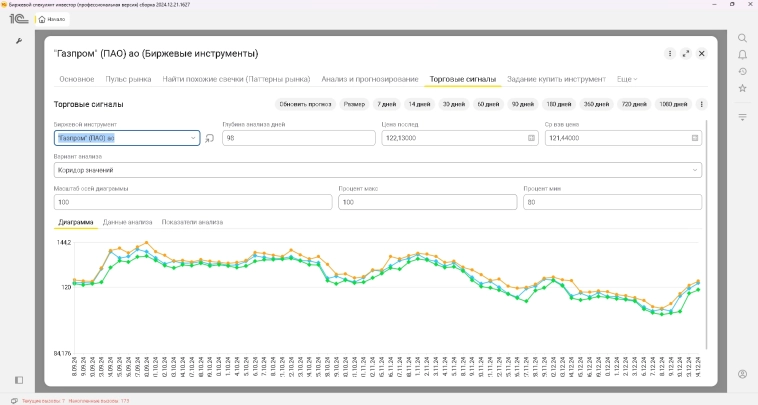The width and height of the screenshot is (758, 405).
Task: Click the search magnifier icon in right sidebar
Action: 742,38
